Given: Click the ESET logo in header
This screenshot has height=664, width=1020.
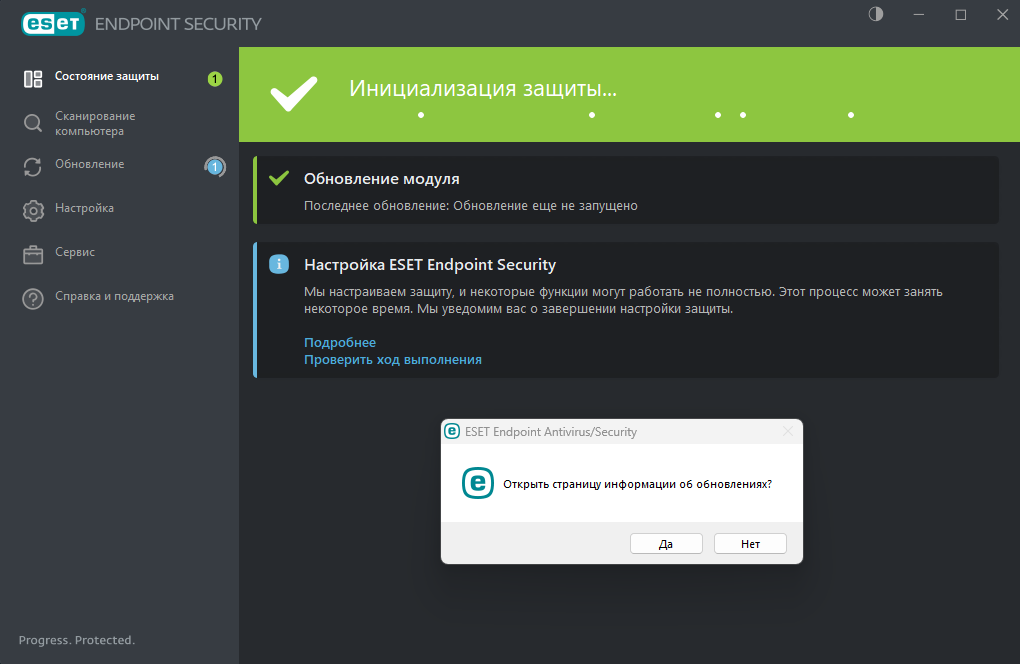Looking at the screenshot, I should point(50,23).
